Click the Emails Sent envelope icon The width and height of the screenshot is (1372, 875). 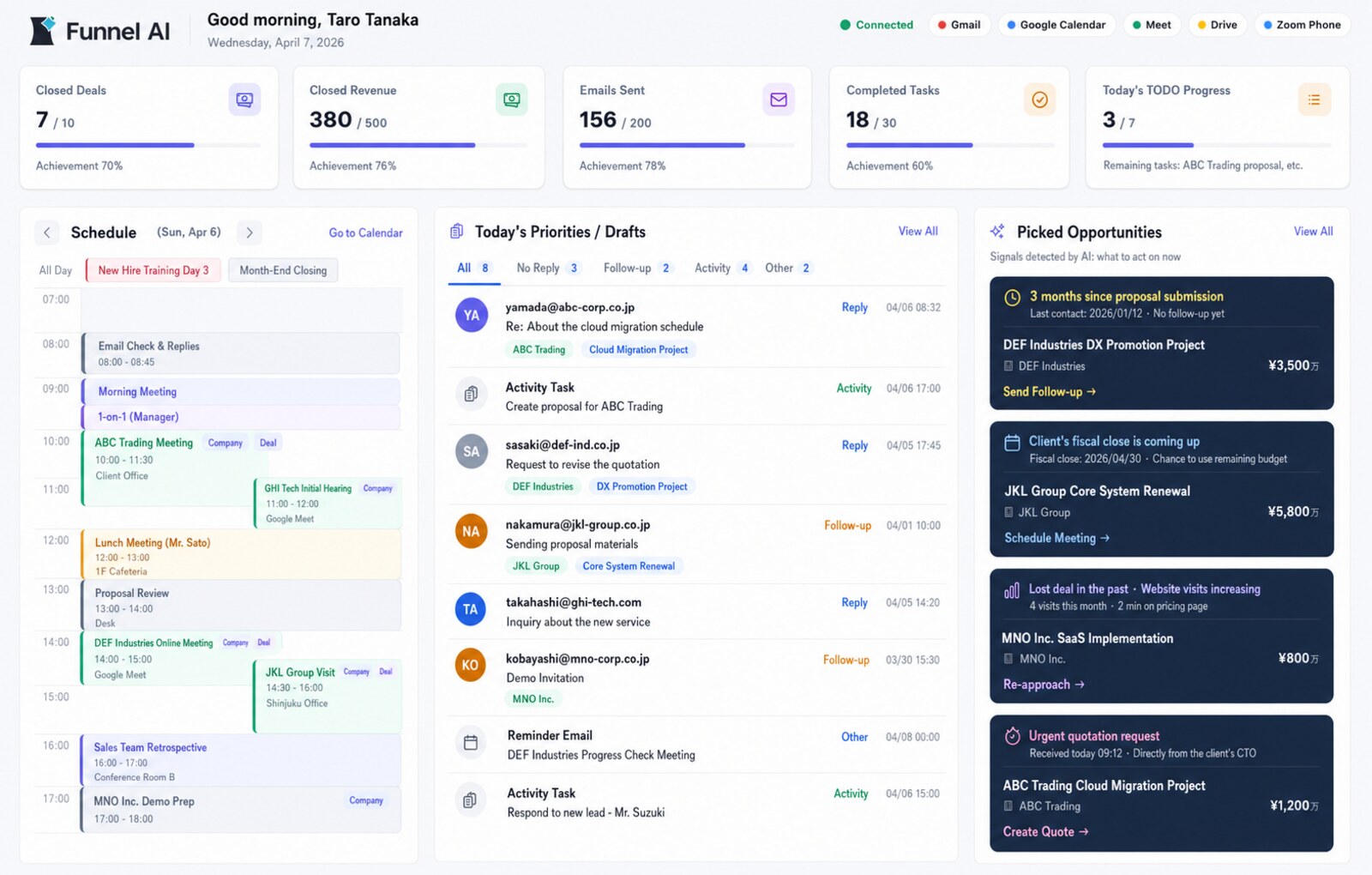pos(779,100)
